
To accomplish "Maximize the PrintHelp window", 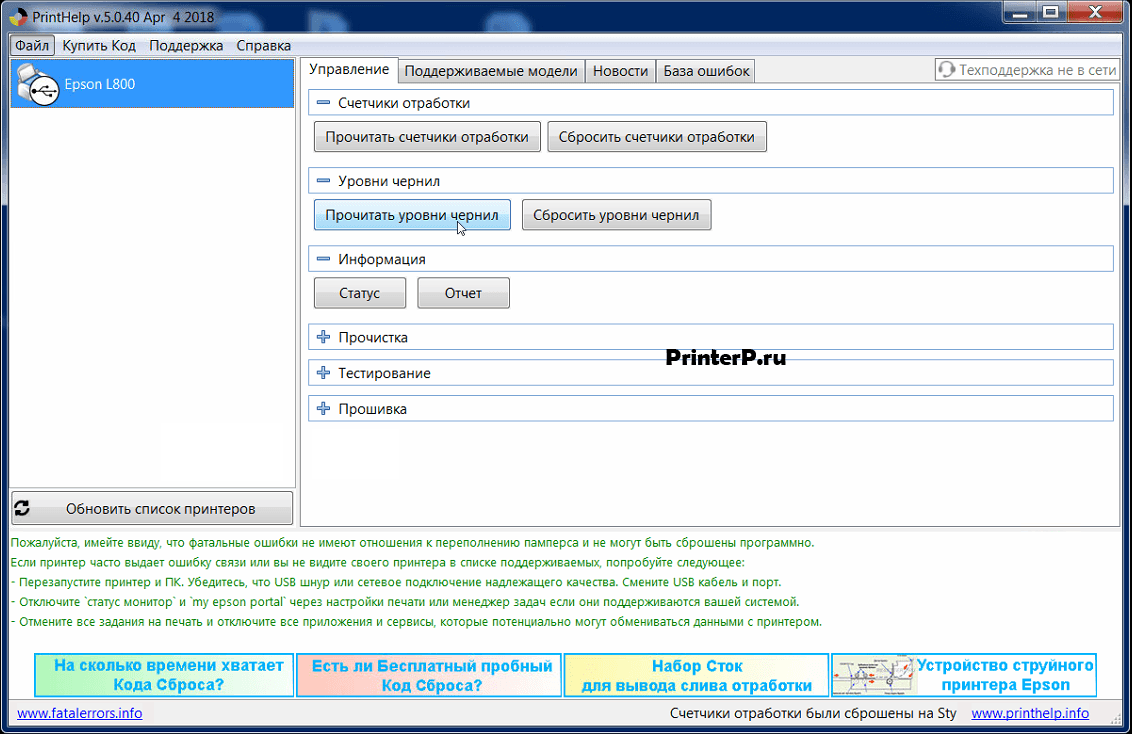I will (x=1051, y=12).
